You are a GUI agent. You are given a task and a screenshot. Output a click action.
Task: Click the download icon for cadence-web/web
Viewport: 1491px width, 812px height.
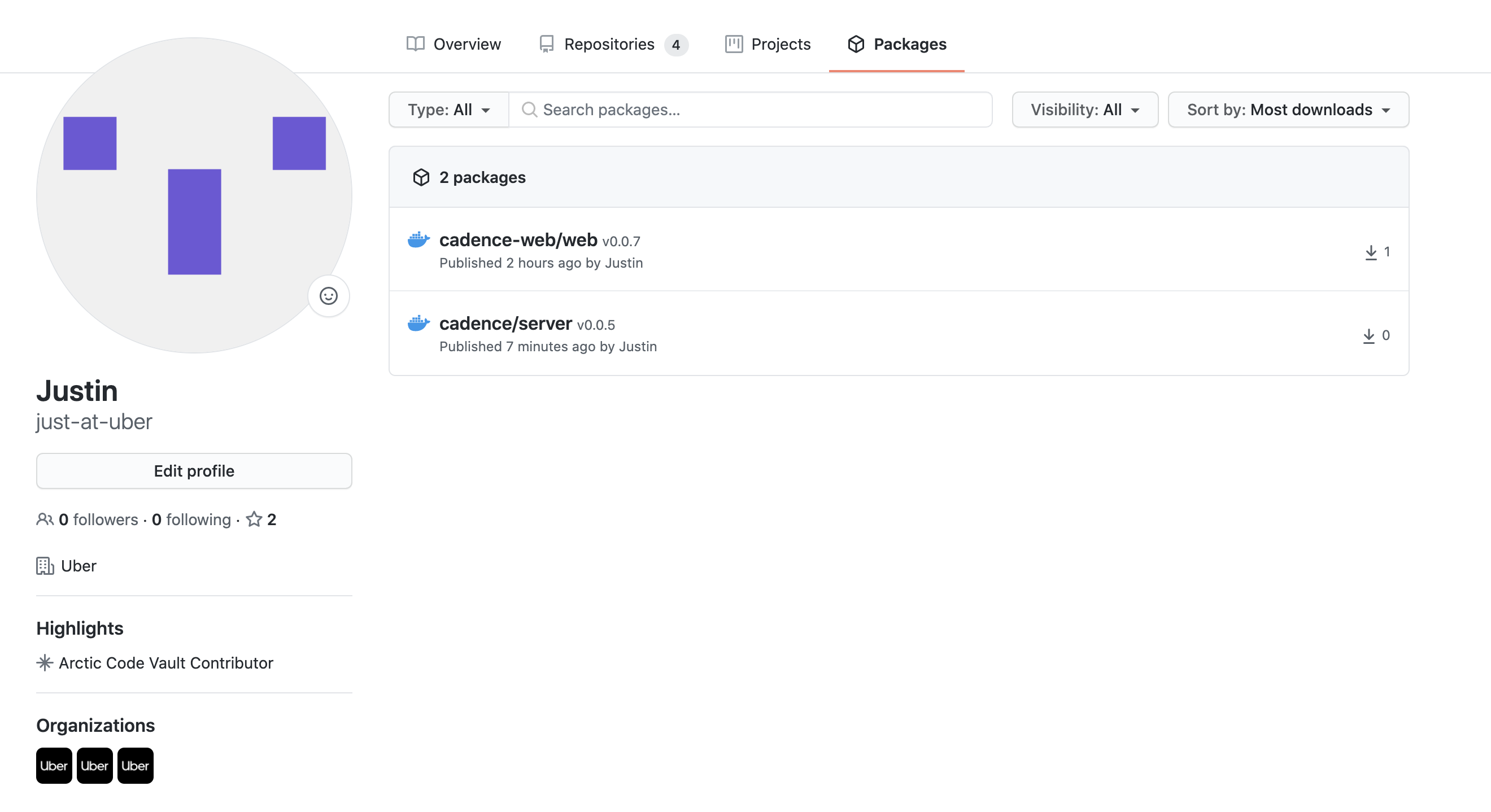click(x=1370, y=252)
